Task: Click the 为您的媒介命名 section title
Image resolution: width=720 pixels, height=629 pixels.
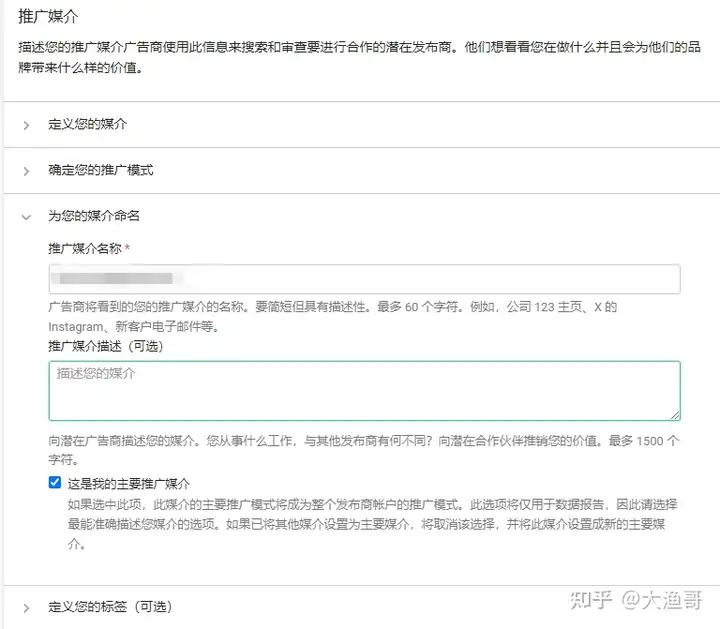Action: (x=94, y=216)
